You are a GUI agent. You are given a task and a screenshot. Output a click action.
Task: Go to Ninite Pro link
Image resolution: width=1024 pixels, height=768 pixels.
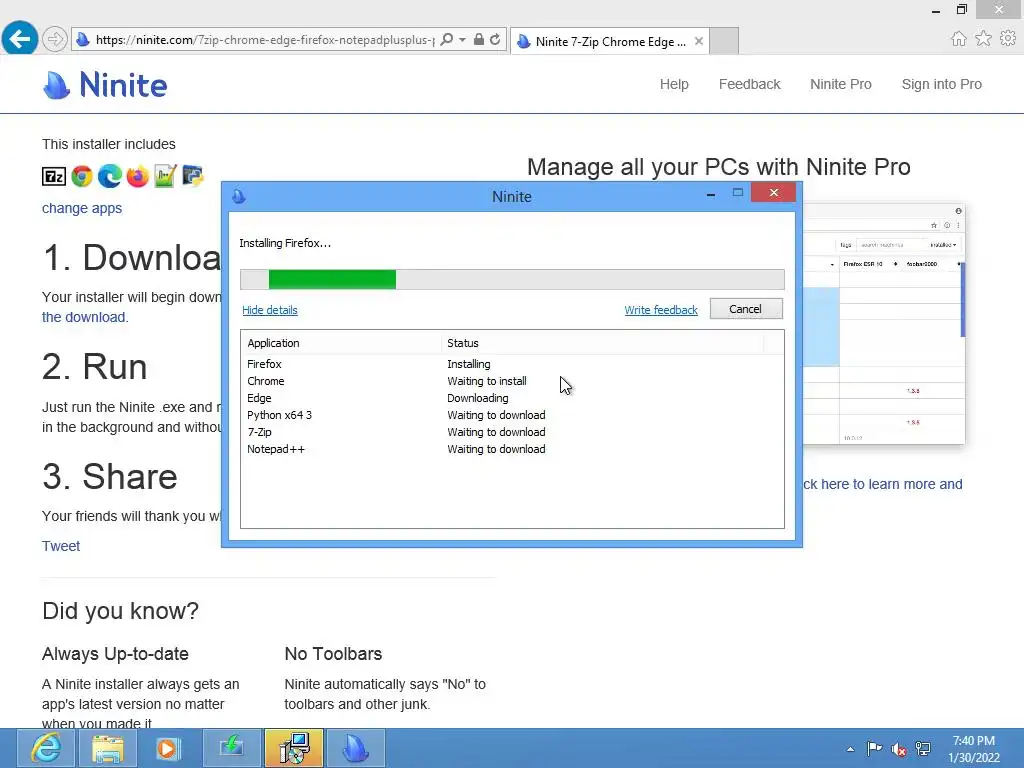[x=840, y=84]
